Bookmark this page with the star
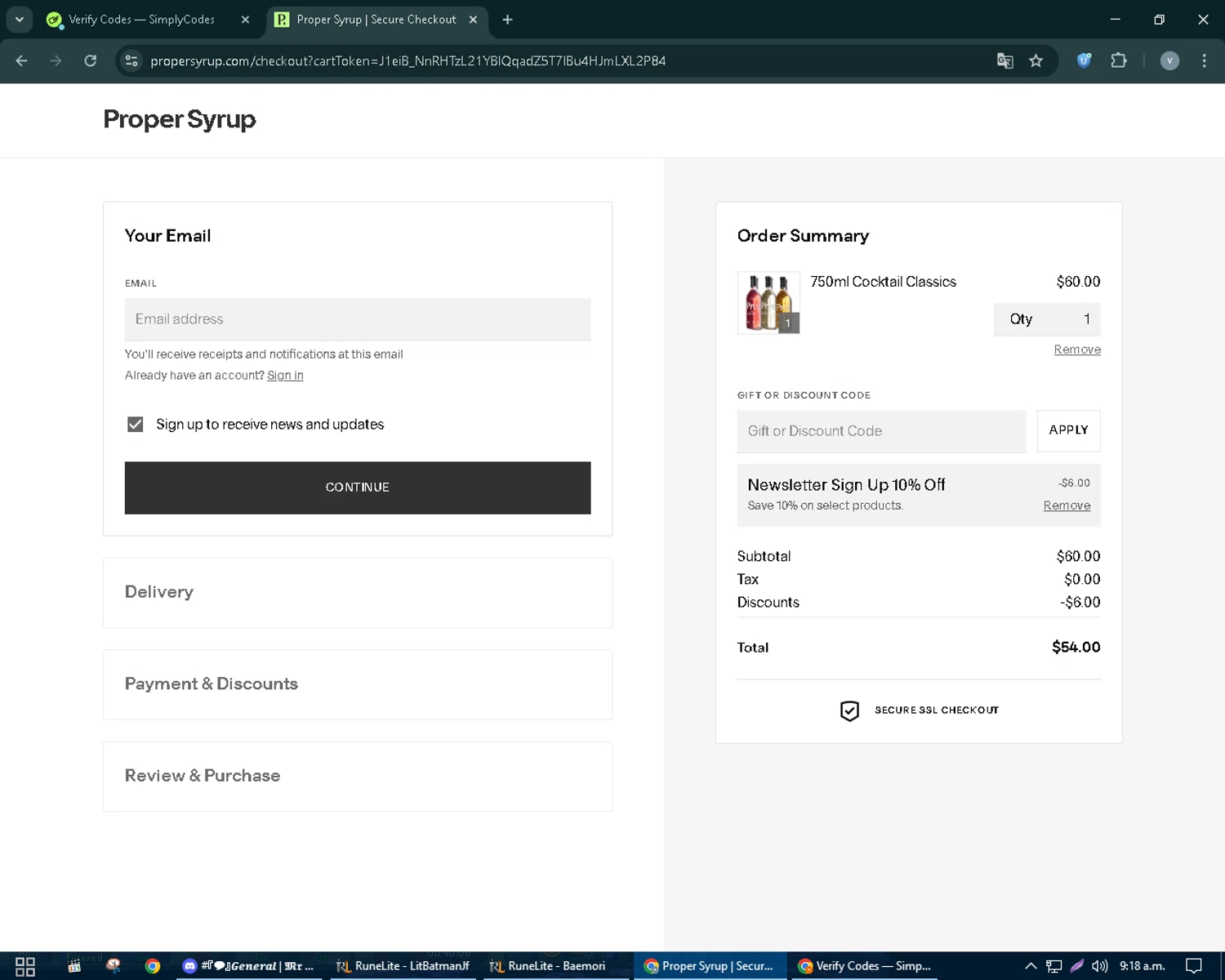This screenshot has height=980, width=1225. click(1036, 60)
